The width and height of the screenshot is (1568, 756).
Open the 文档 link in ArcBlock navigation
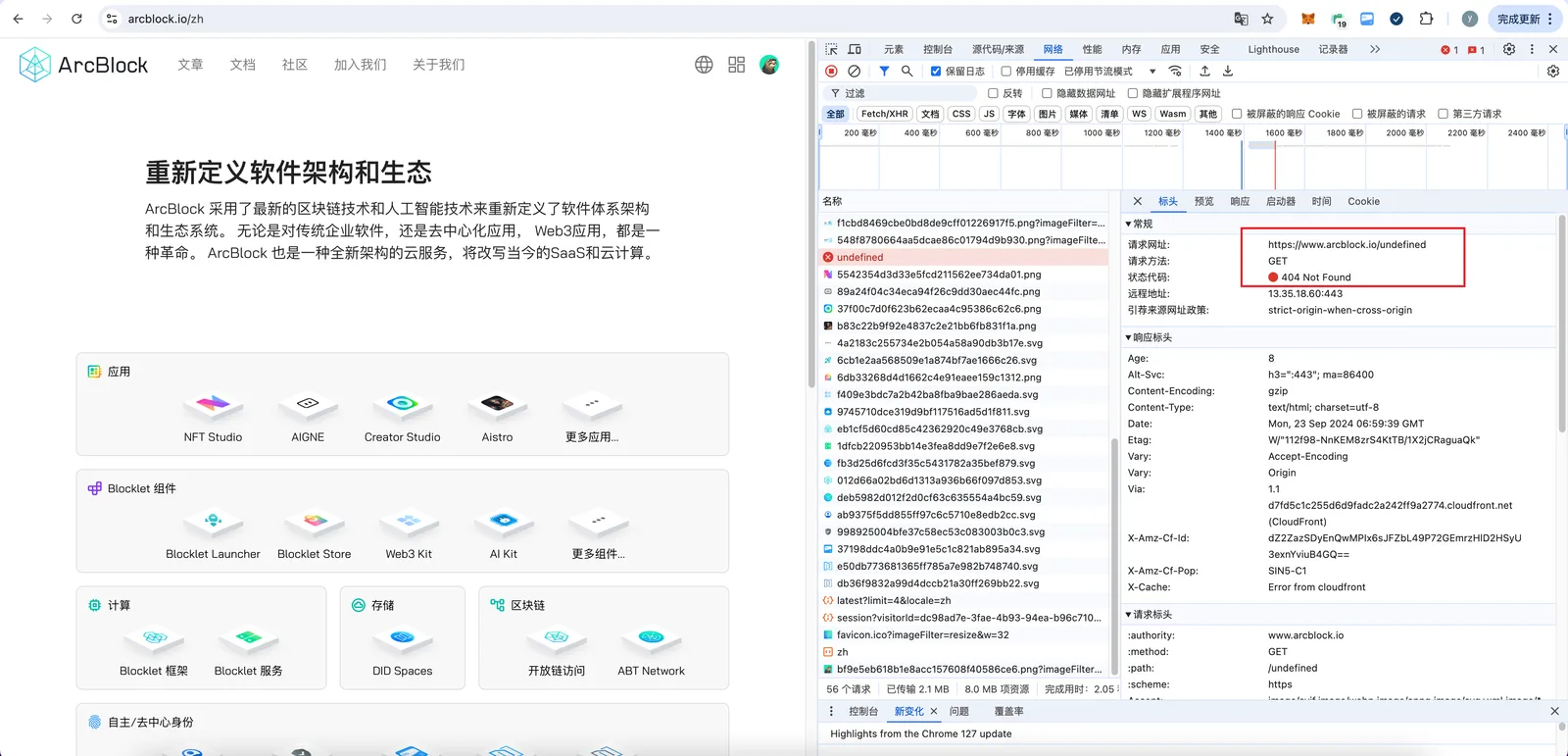(242, 65)
